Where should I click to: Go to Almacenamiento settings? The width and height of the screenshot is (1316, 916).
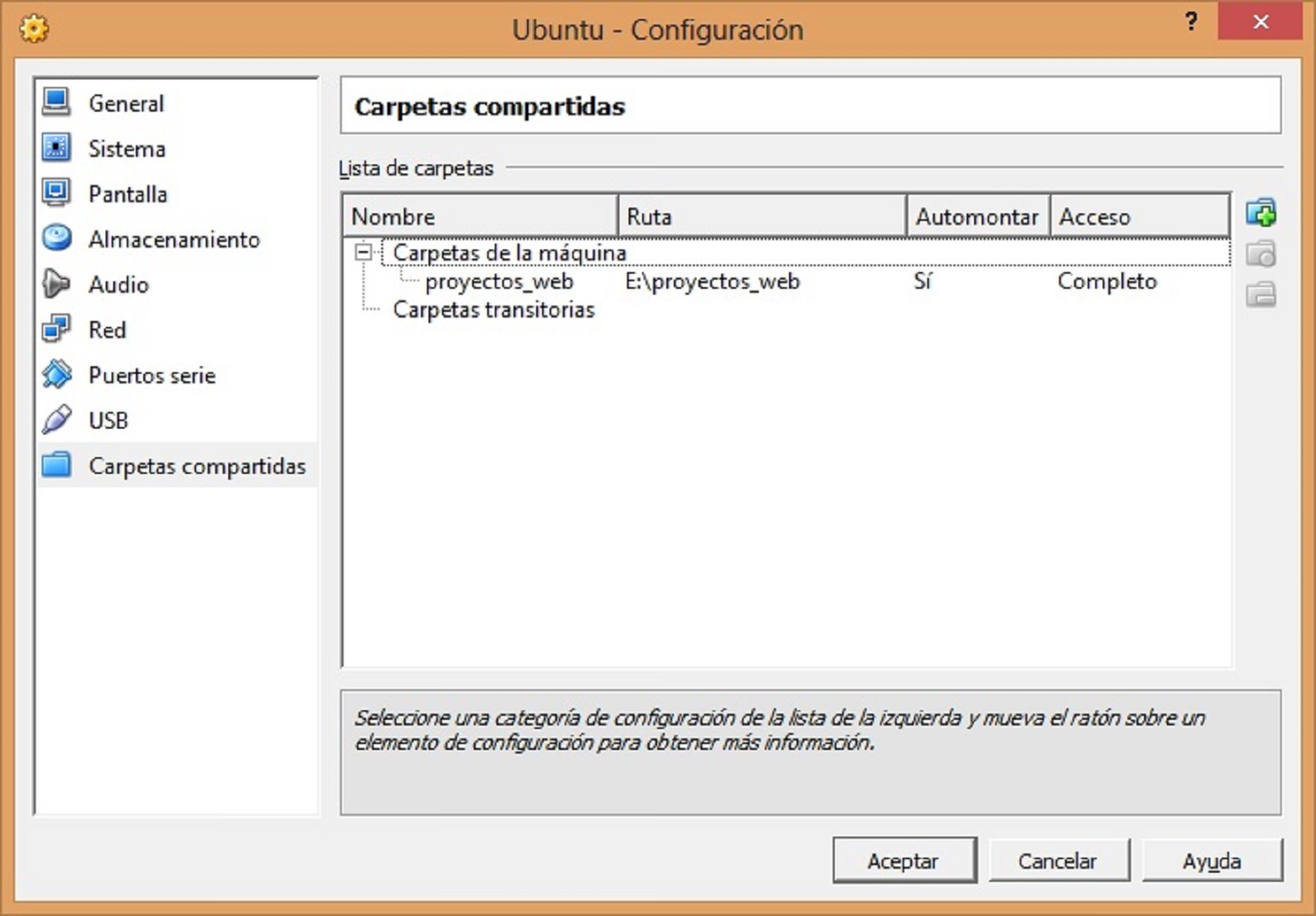[174, 239]
